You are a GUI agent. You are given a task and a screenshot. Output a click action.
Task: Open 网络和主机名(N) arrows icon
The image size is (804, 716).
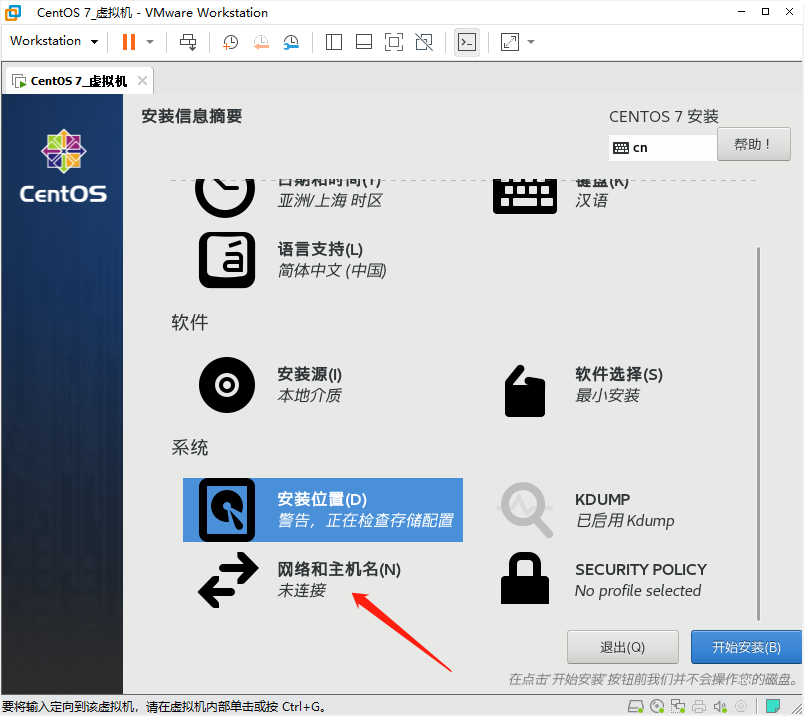coord(228,580)
